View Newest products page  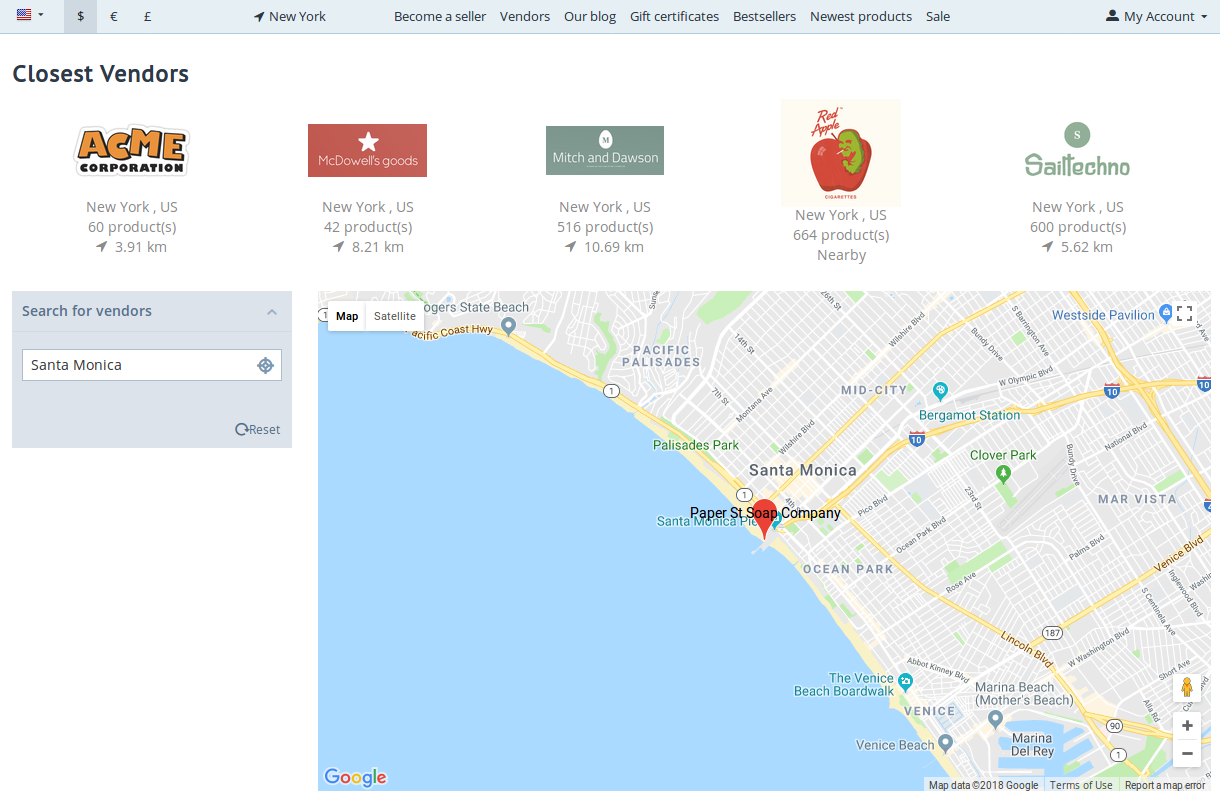[x=861, y=16]
